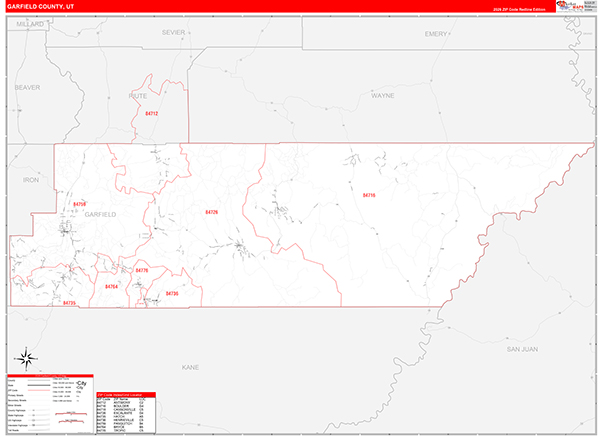
Task: Select ZIP code label 84764 on the map
Action: coord(111,287)
